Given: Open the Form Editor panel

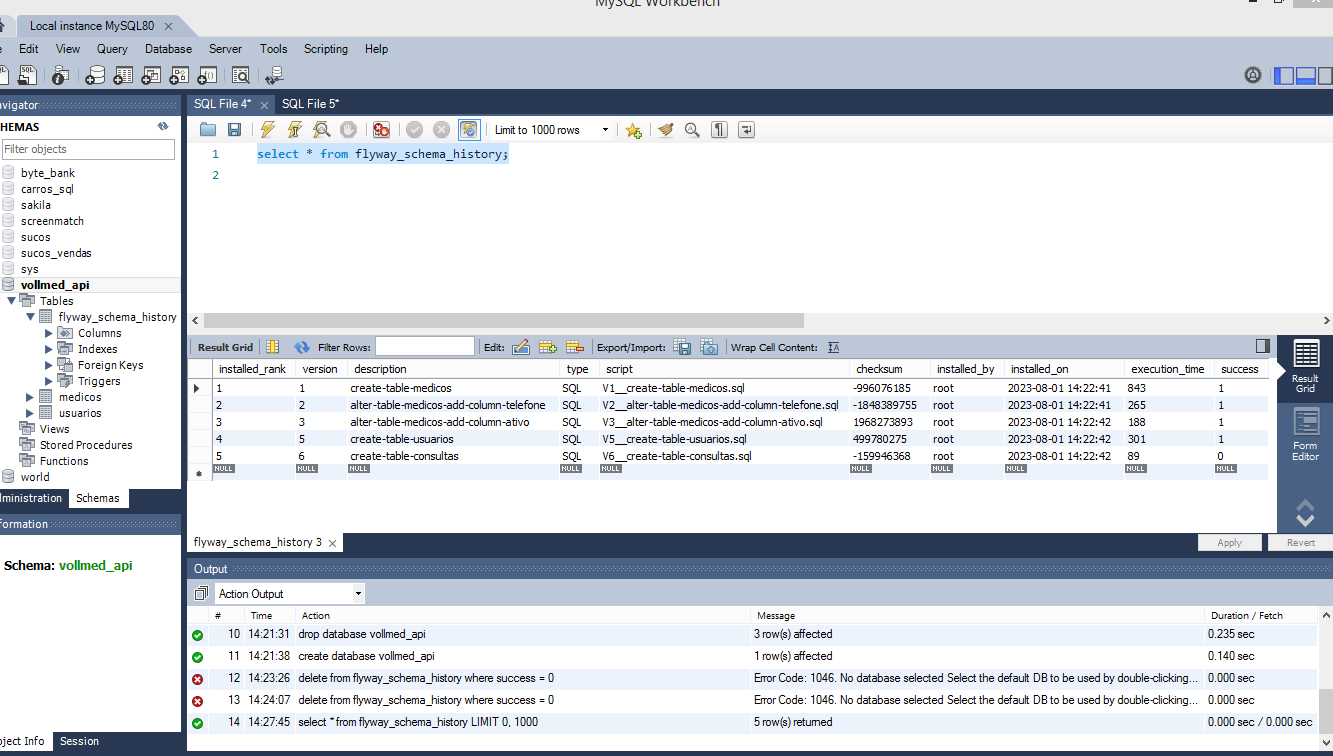Looking at the screenshot, I should (x=1305, y=436).
